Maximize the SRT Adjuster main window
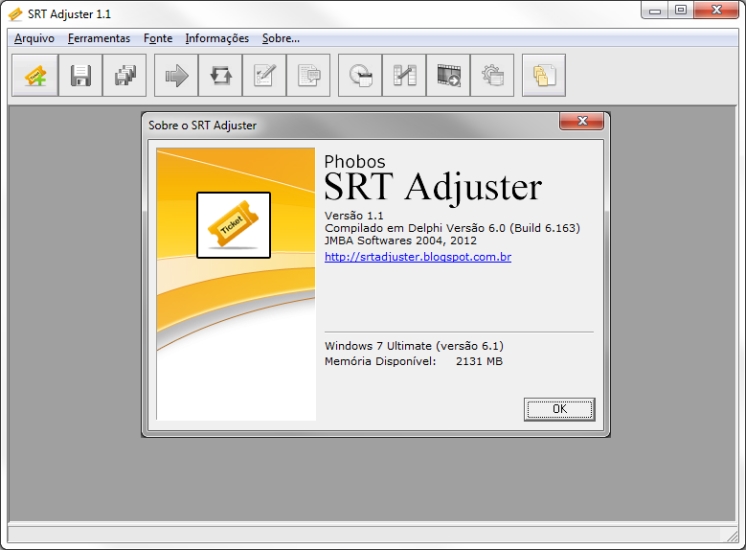This screenshot has width=746, height=550. point(681,10)
